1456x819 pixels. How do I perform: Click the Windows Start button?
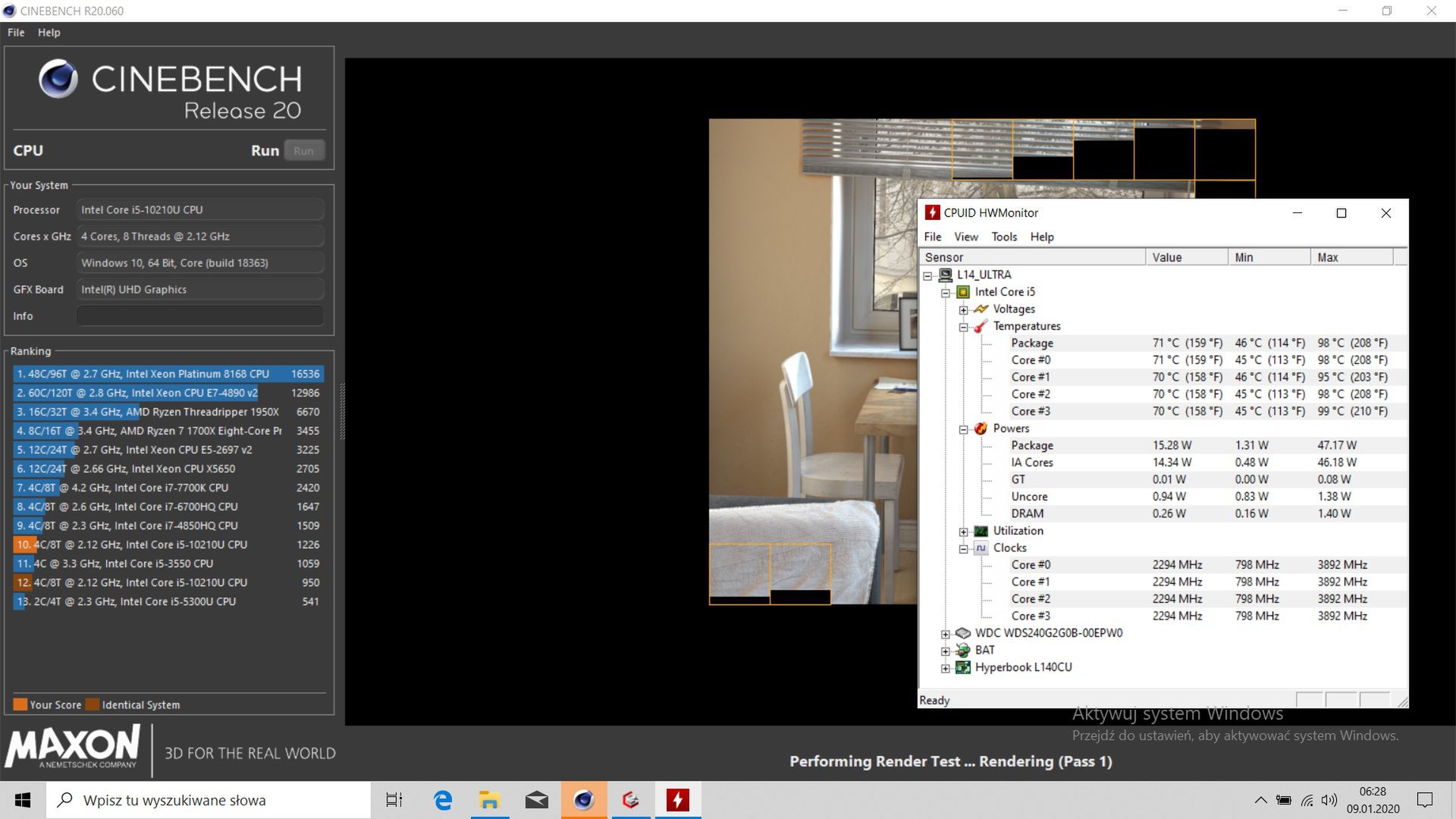[x=23, y=800]
